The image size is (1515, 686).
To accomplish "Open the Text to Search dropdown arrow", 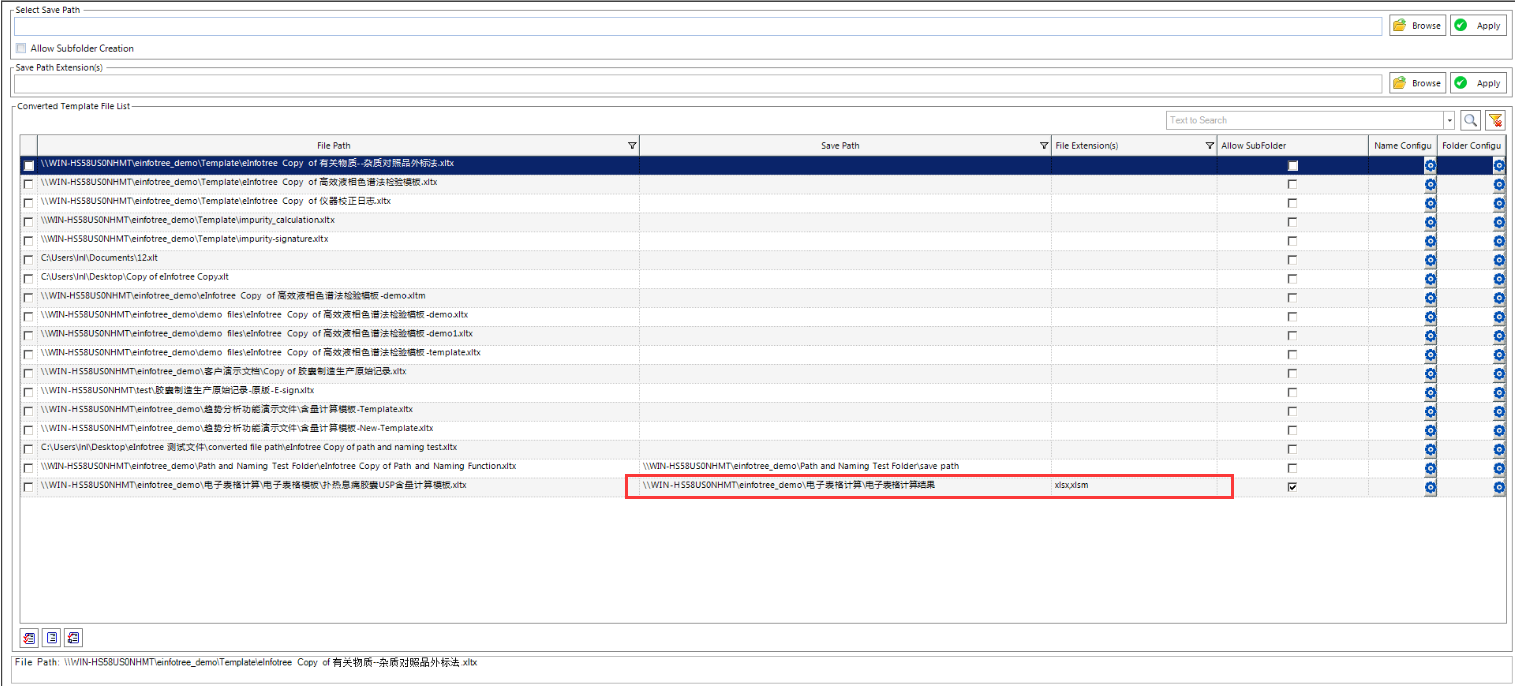I will point(1449,120).
